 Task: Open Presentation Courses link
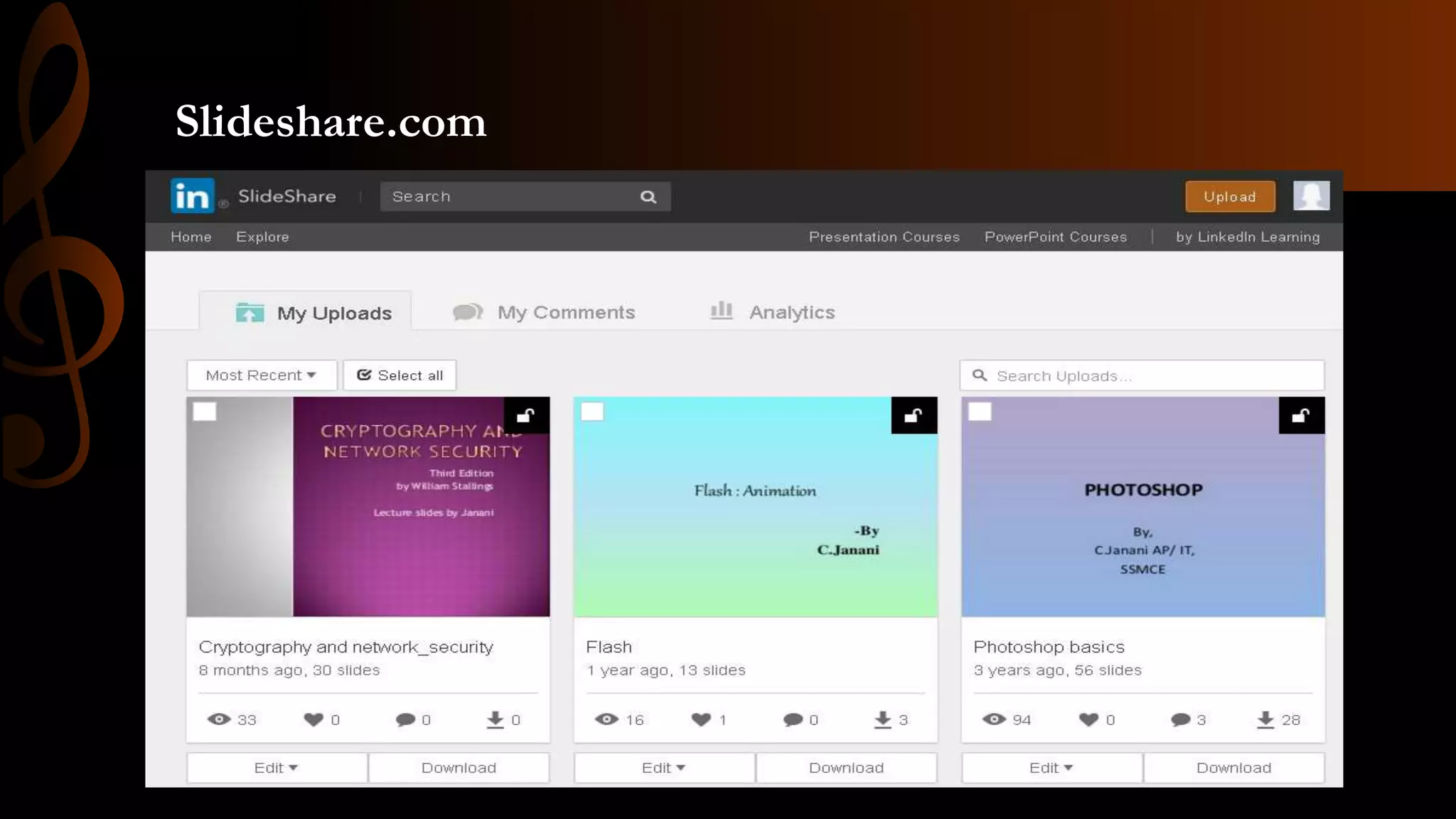click(x=884, y=237)
